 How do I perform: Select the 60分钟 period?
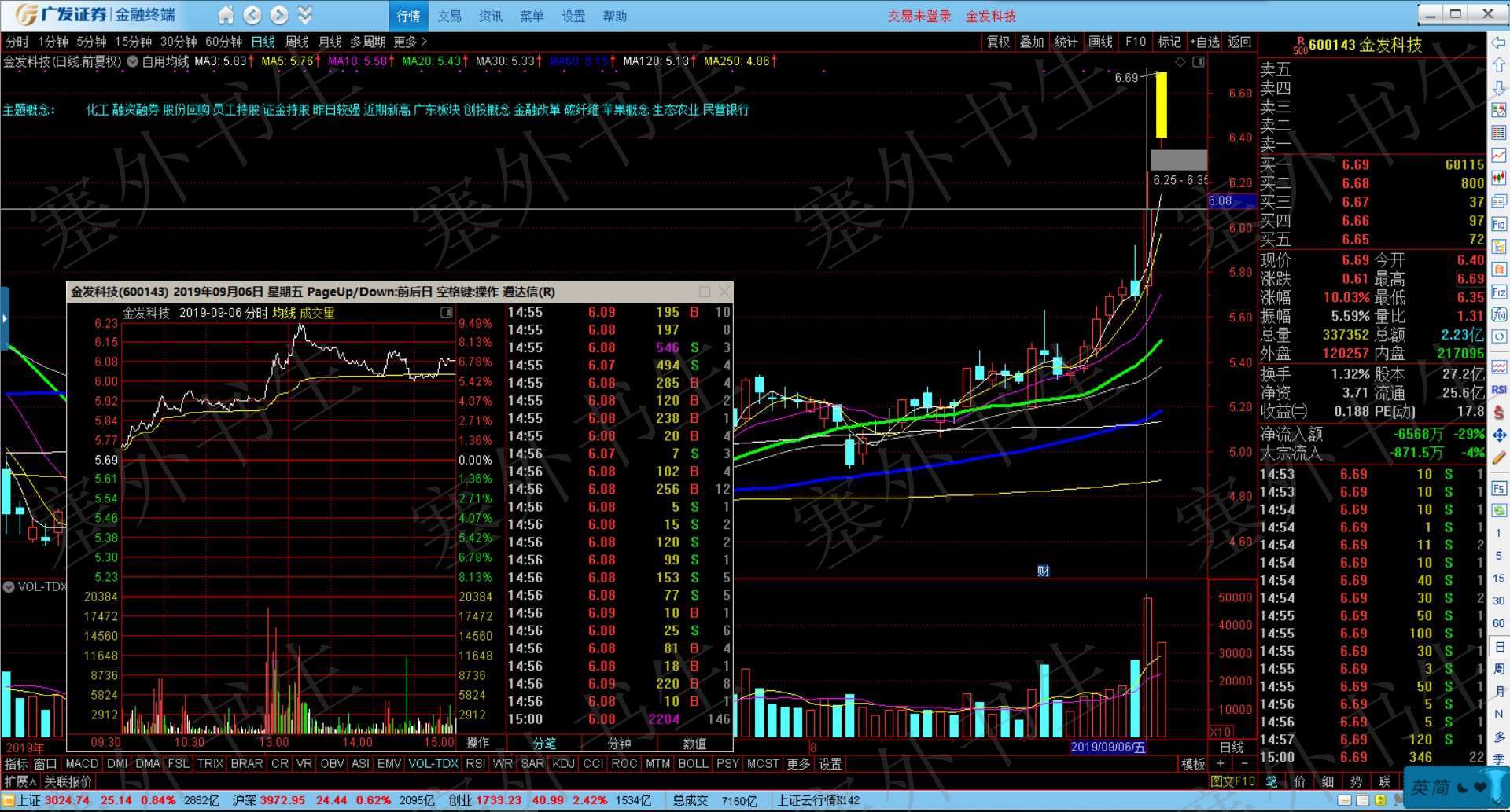coord(224,42)
